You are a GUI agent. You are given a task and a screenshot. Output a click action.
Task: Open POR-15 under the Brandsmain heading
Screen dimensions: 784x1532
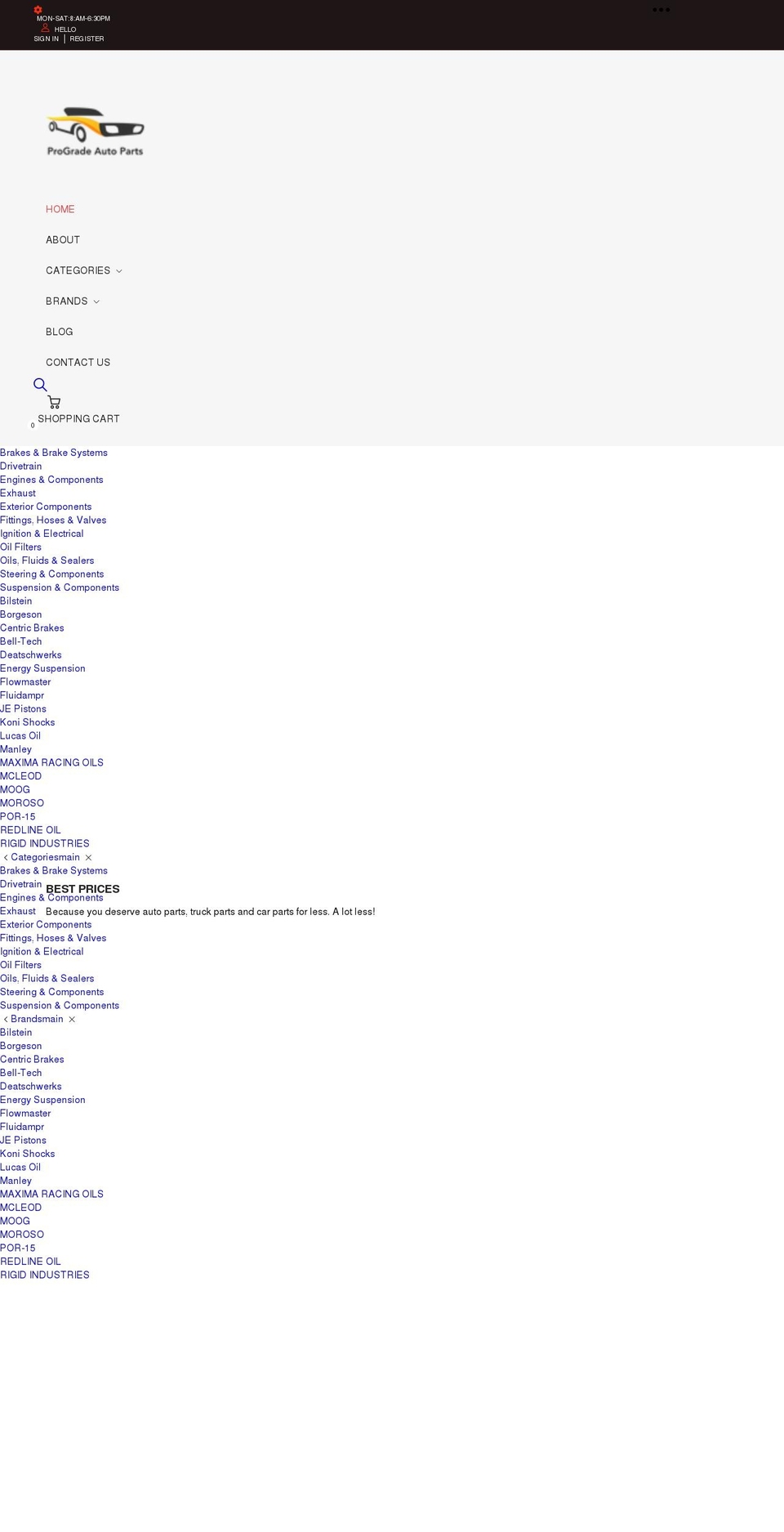point(18,1248)
